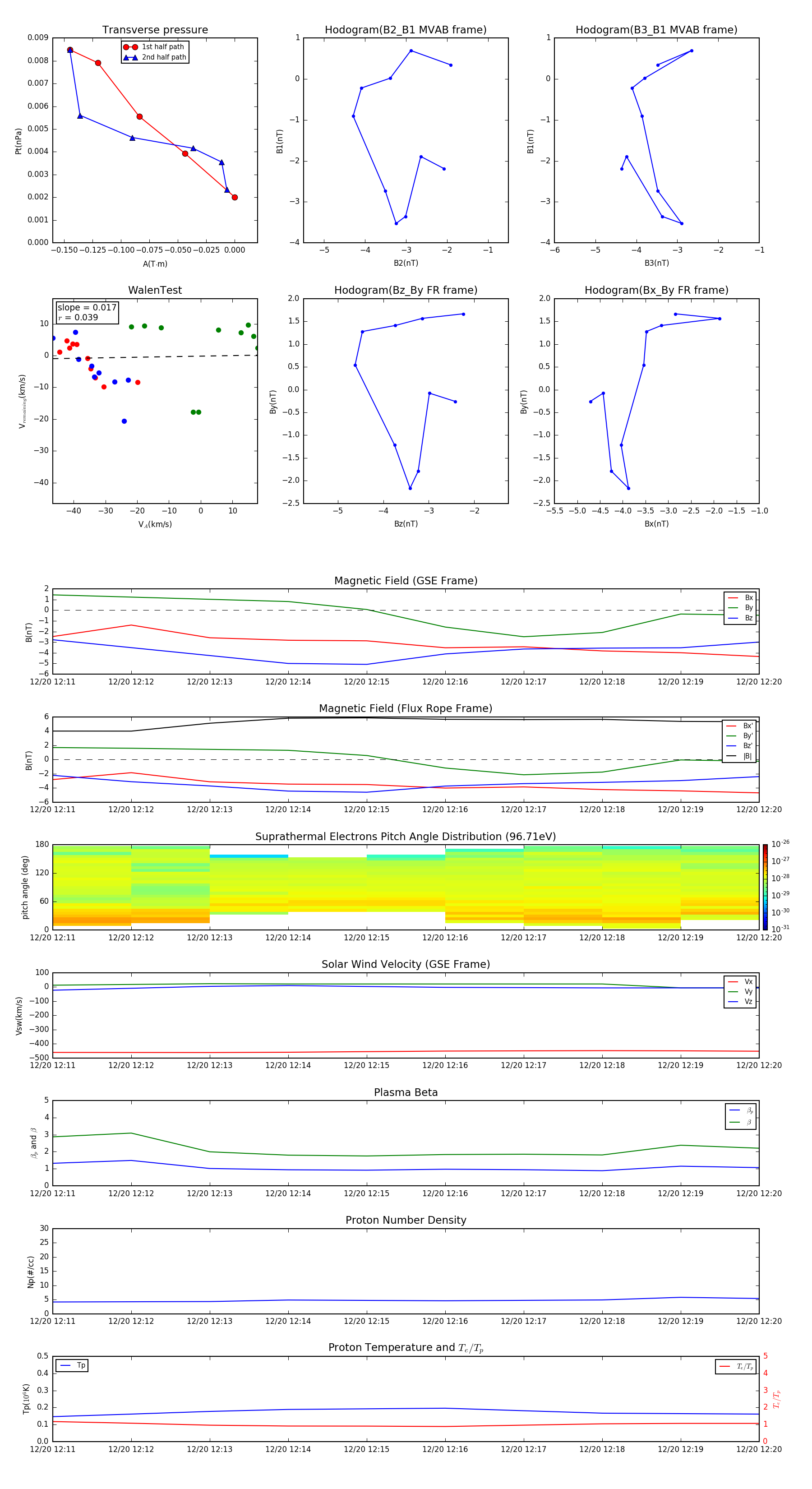This screenshot has width=812, height=1489.
Task: Click the 'Vsw(km/s)' axis label
Action: pos(19,1016)
